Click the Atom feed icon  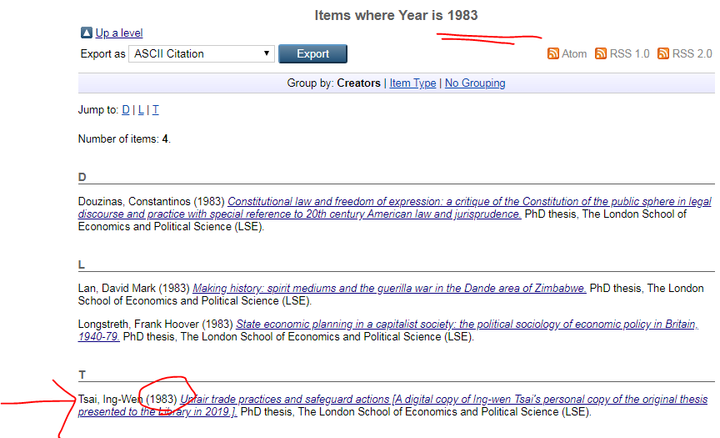click(553, 54)
